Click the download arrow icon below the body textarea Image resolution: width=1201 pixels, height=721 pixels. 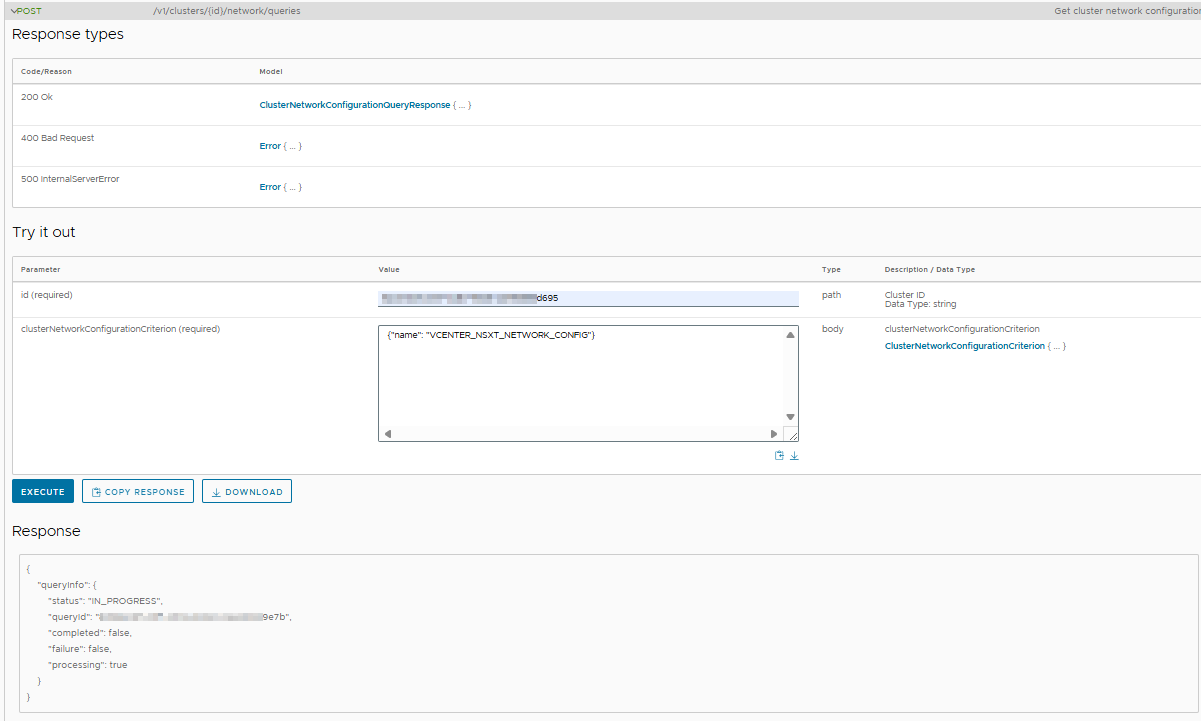coord(794,455)
